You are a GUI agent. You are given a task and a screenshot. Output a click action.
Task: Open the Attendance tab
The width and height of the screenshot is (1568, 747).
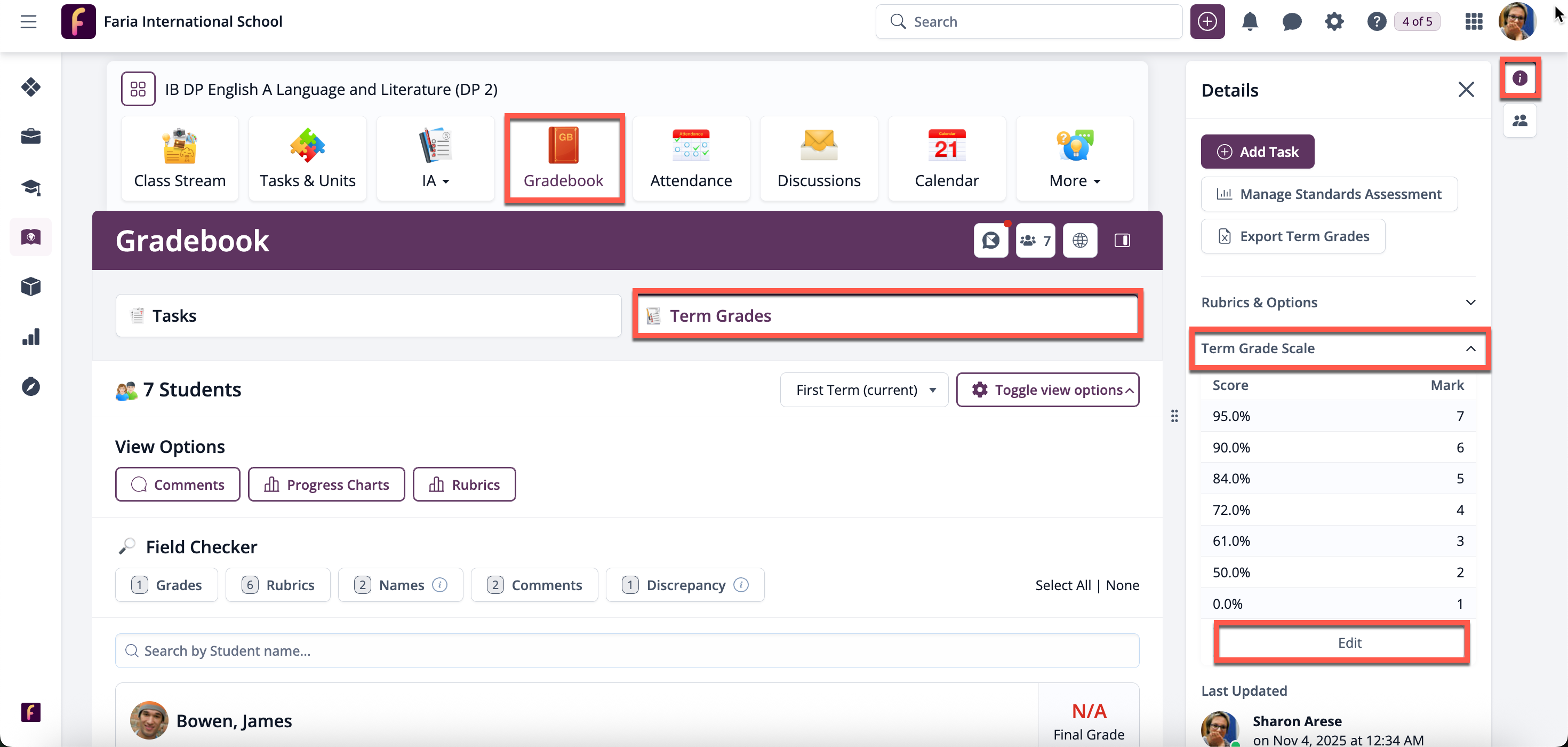pyautogui.click(x=690, y=158)
